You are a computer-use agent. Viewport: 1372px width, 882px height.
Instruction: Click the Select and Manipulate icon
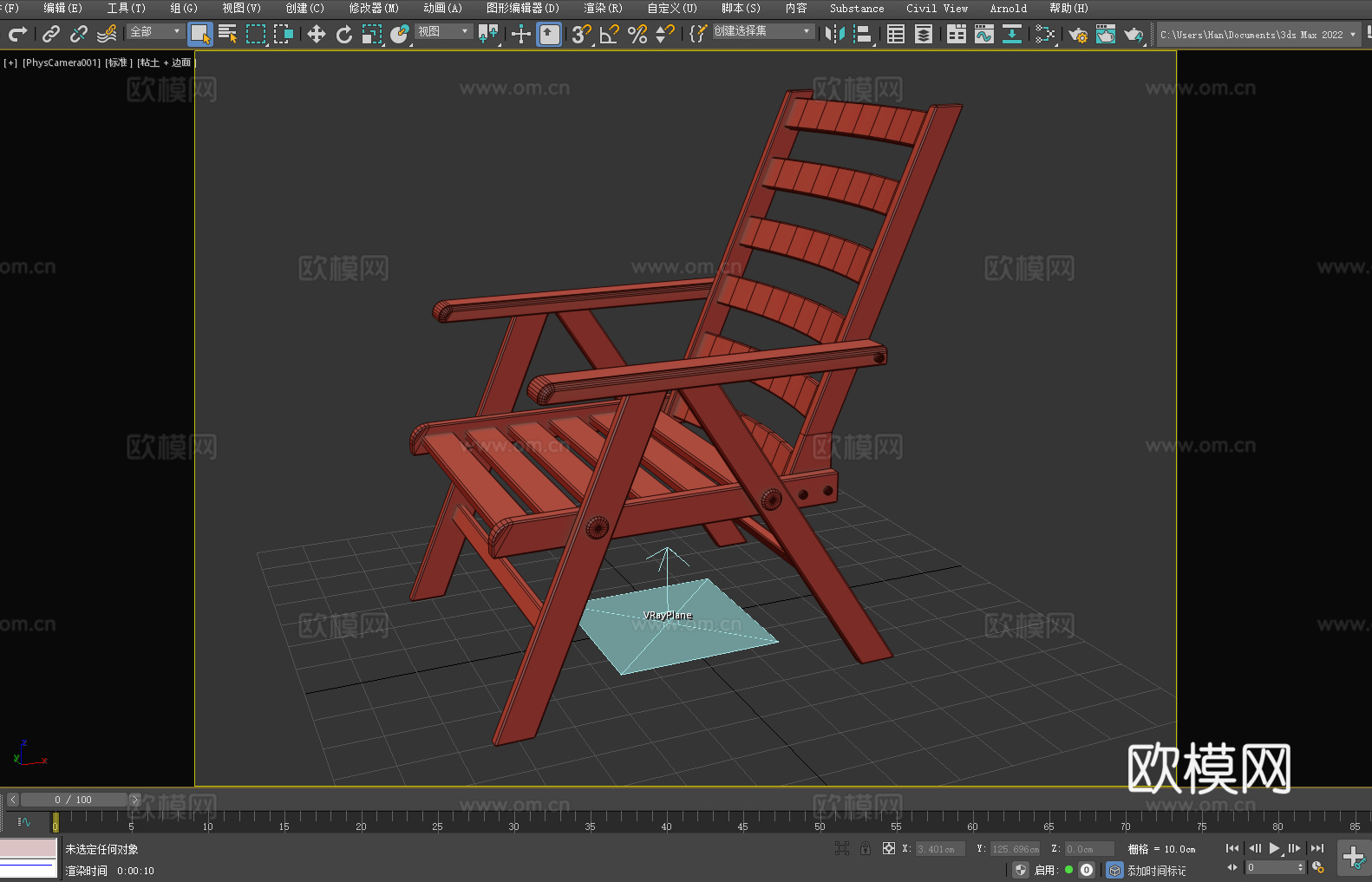tap(521, 34)
